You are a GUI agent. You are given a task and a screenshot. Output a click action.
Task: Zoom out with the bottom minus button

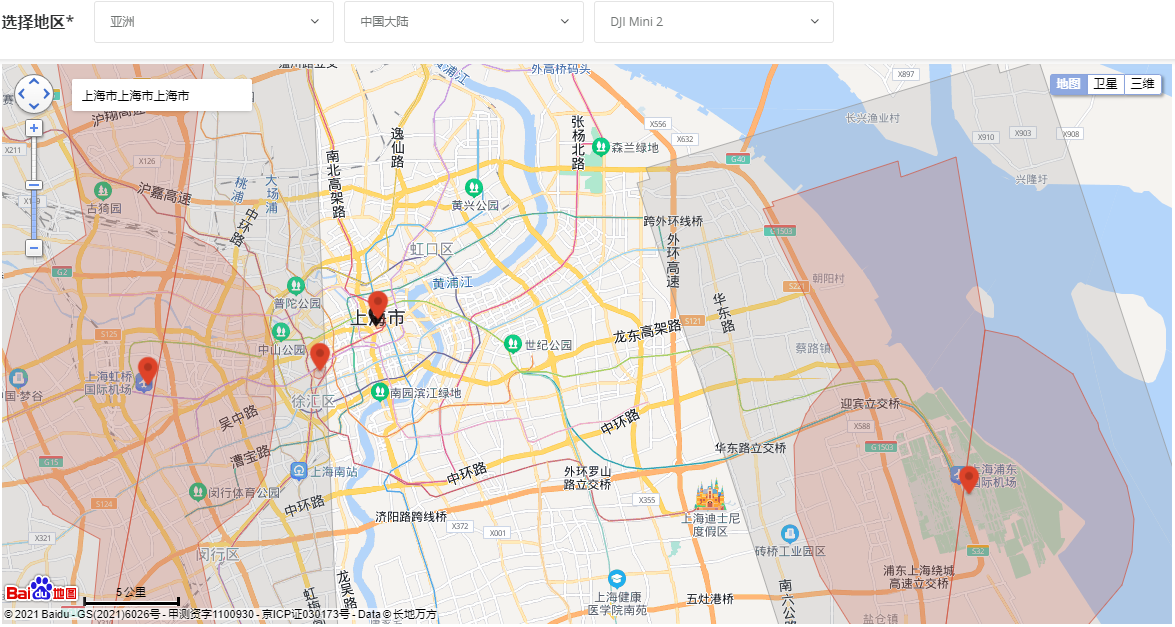34,247
